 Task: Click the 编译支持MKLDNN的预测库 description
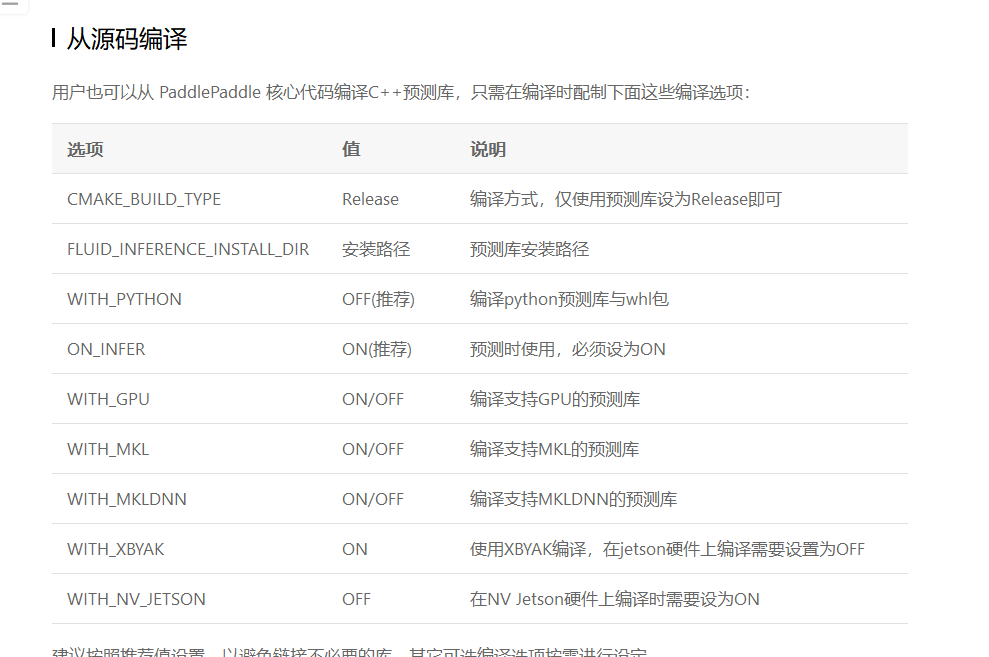(573, 499)
